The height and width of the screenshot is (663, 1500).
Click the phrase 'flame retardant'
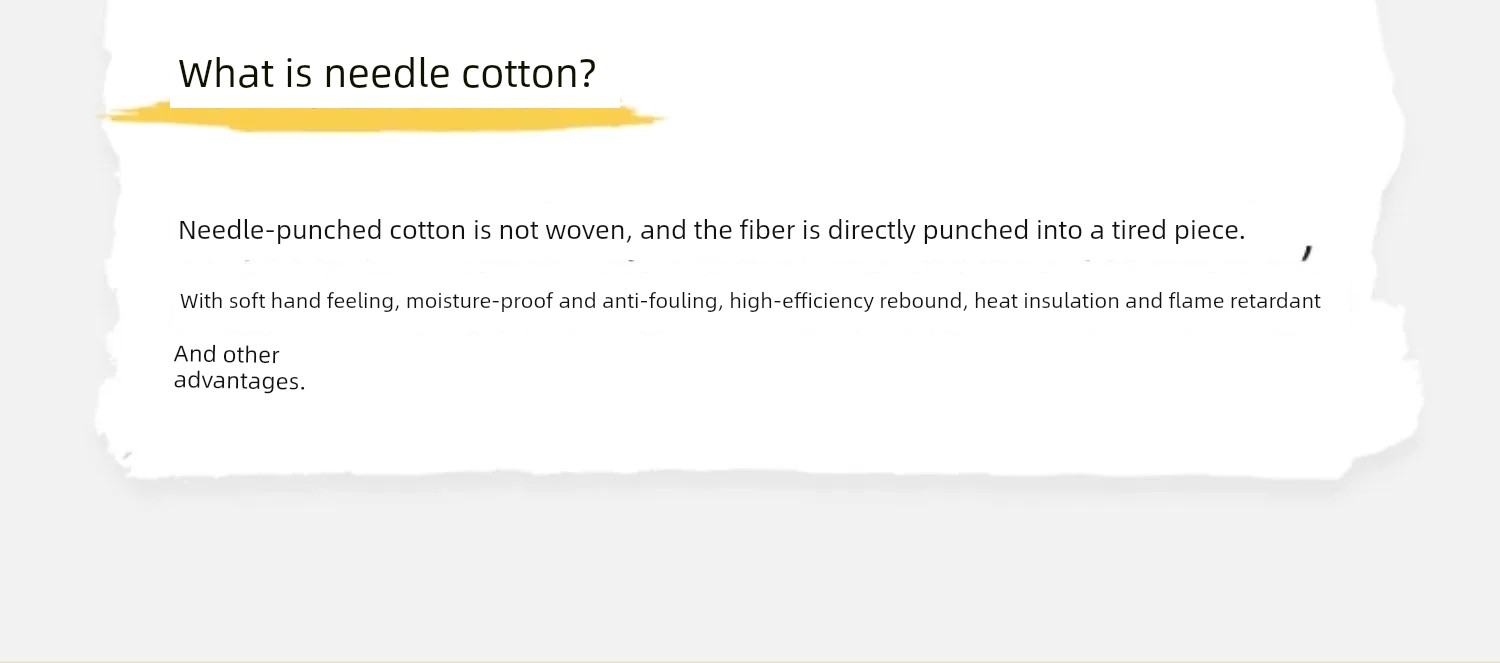tap(1244, 301)
